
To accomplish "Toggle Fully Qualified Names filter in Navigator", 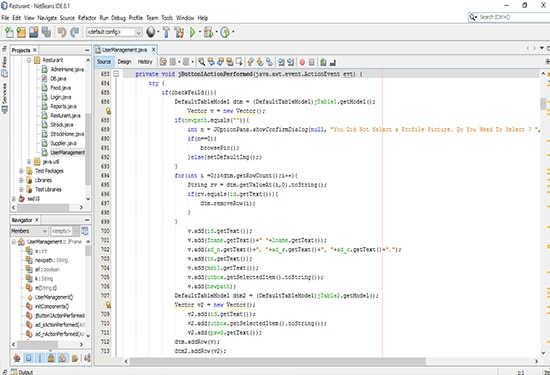I will point(75,358).
